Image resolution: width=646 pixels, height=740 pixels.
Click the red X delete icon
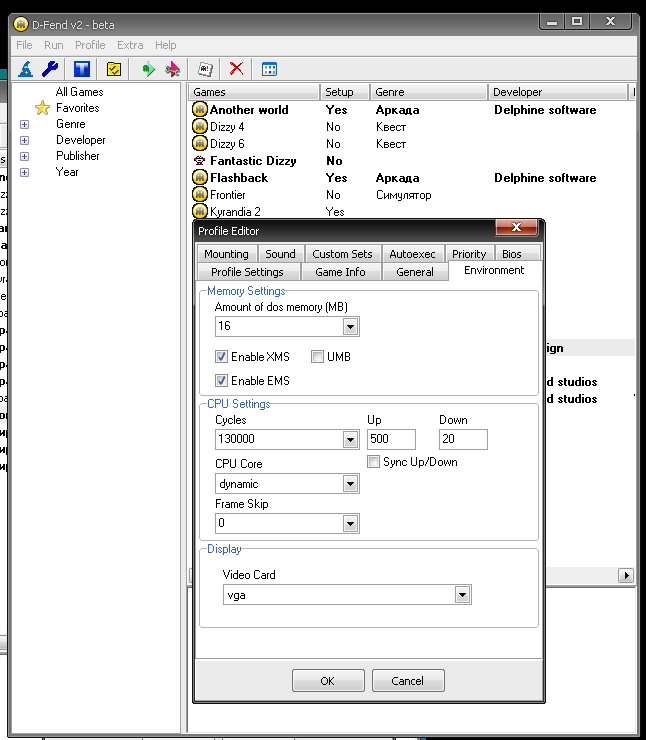coord(236,69)
